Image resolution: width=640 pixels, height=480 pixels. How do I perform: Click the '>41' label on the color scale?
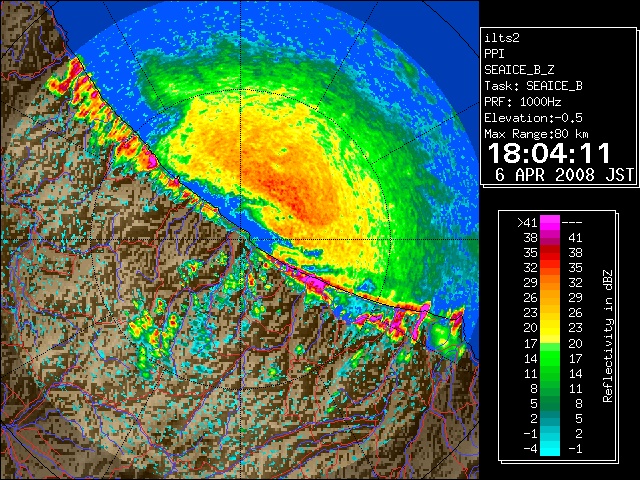(x=527, y=223)
